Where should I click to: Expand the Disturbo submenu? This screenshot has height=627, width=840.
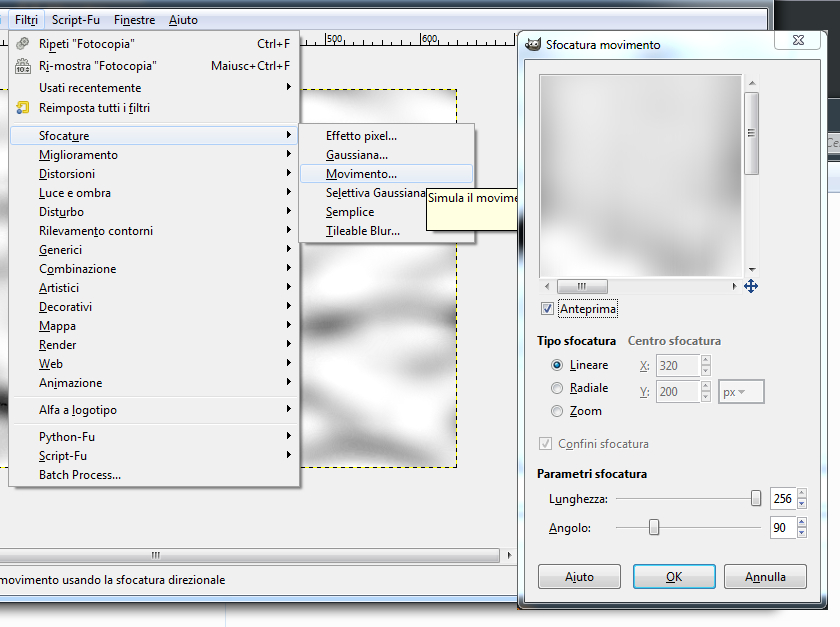[x=154, y=212]
